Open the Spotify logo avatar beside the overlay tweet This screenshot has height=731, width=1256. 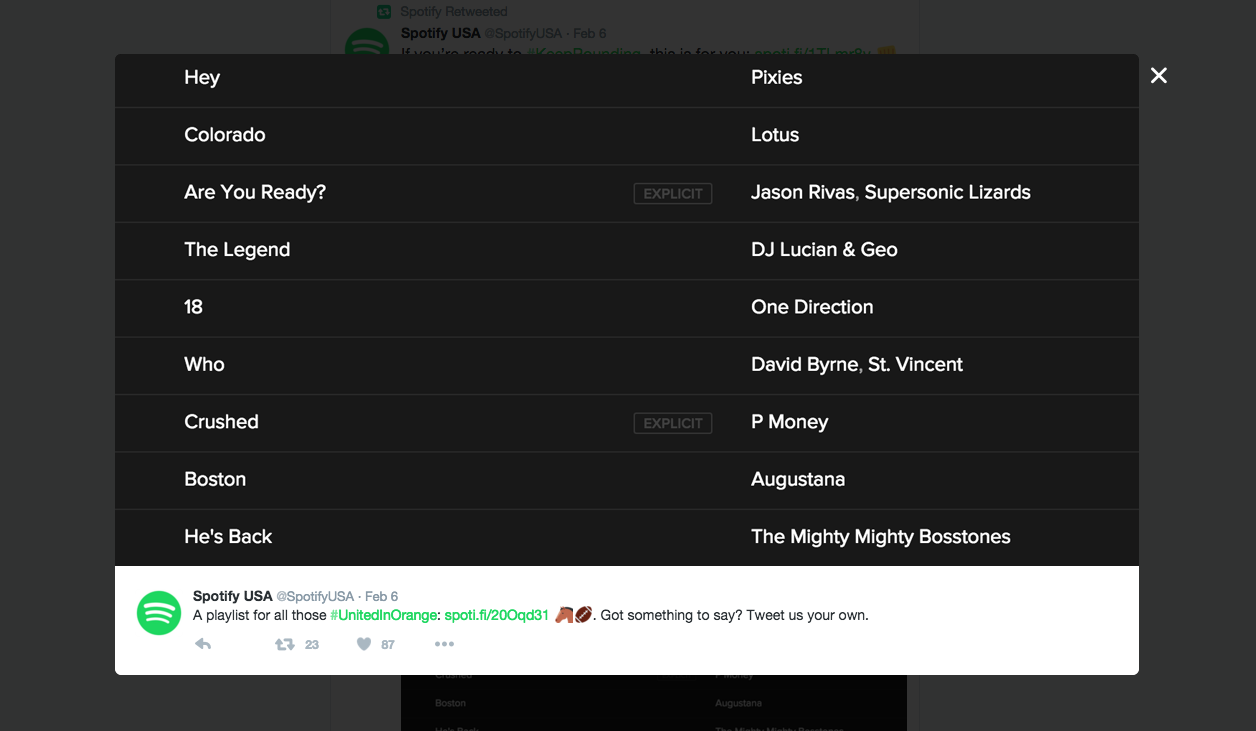pos(159,613)
